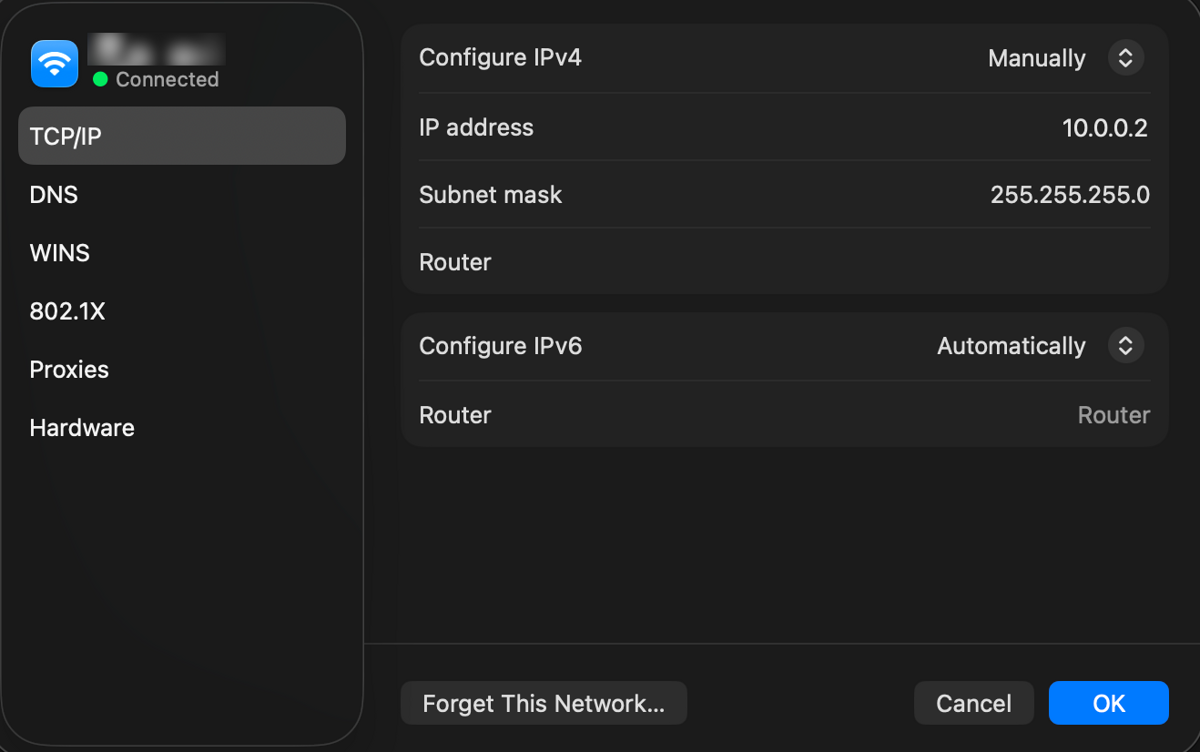
Task: Click the IP address field 10.0.0.2
Action: click(x=1105, y=128)
